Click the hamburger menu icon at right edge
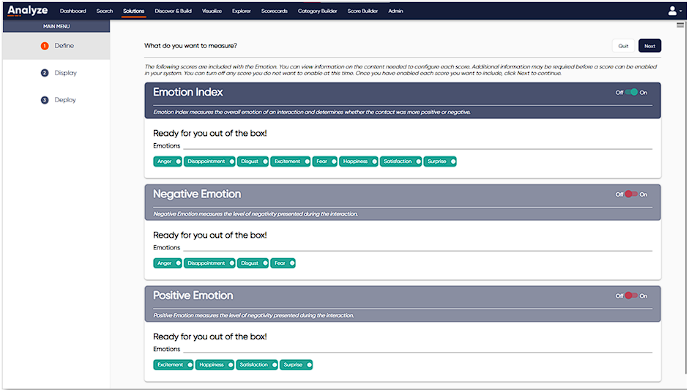Image resolution: width=687 pixels, height=390 pixels. coord(680,25)
